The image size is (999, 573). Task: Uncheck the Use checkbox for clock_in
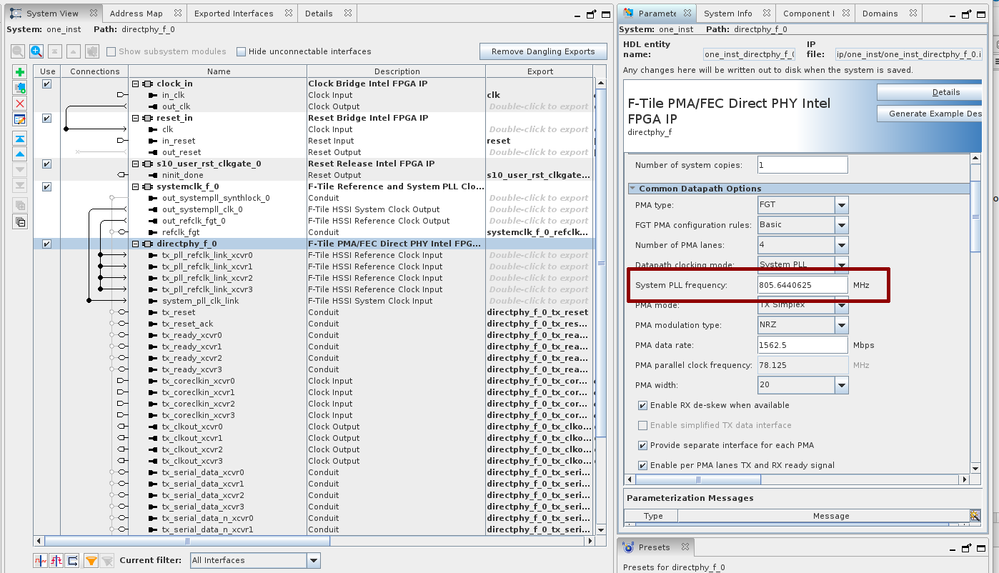pyautogui.click(x=47, y=84)
